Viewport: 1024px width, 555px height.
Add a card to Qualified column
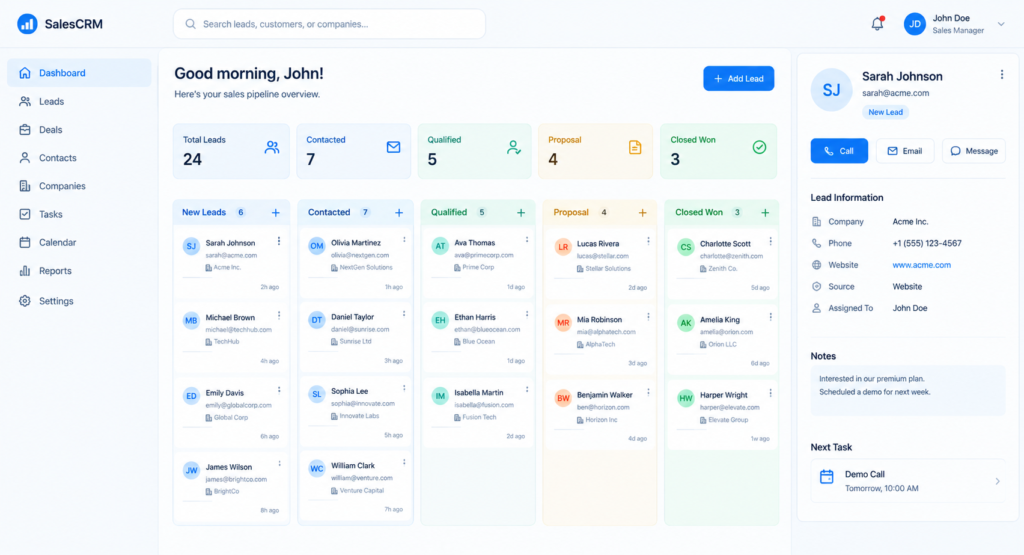tap(520, 213)
